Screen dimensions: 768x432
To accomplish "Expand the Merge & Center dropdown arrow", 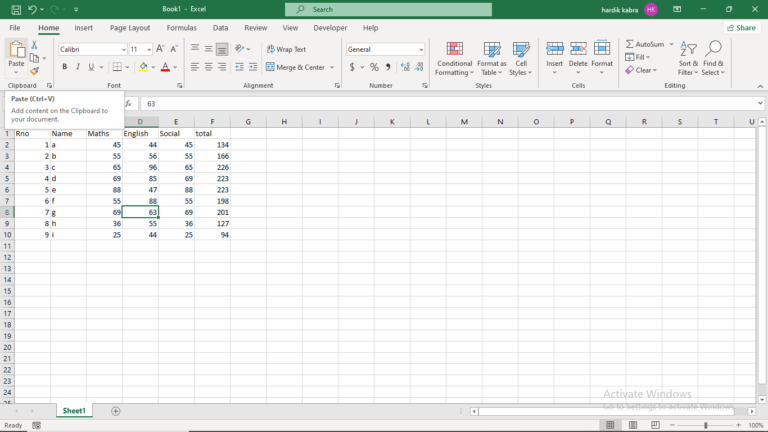I will tap(332, 67).
